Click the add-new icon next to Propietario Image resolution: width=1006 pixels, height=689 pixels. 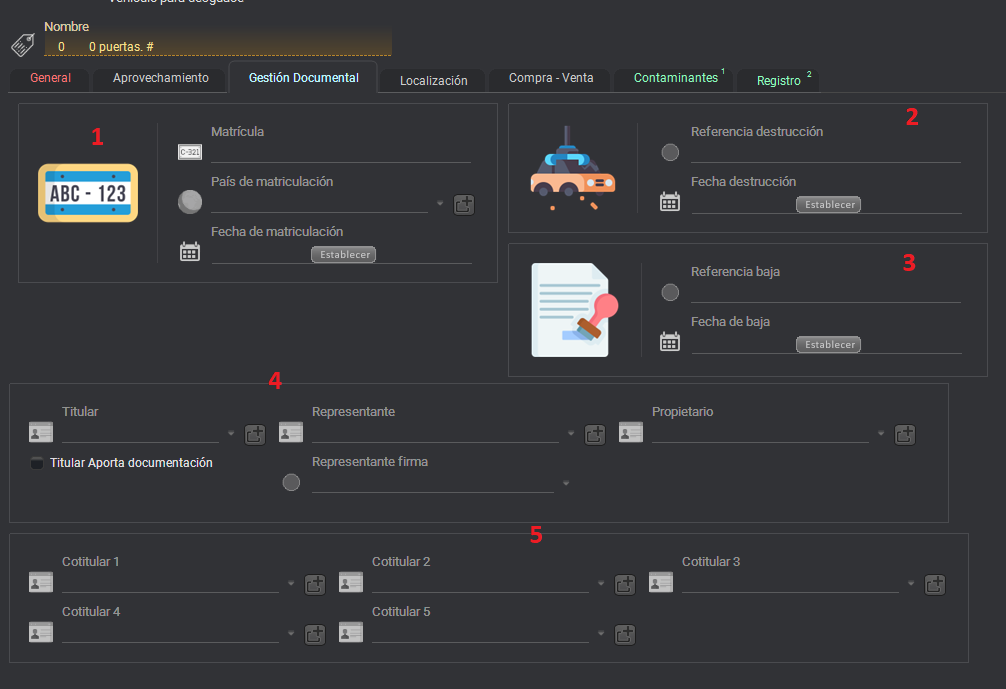(x=905, y=434)
